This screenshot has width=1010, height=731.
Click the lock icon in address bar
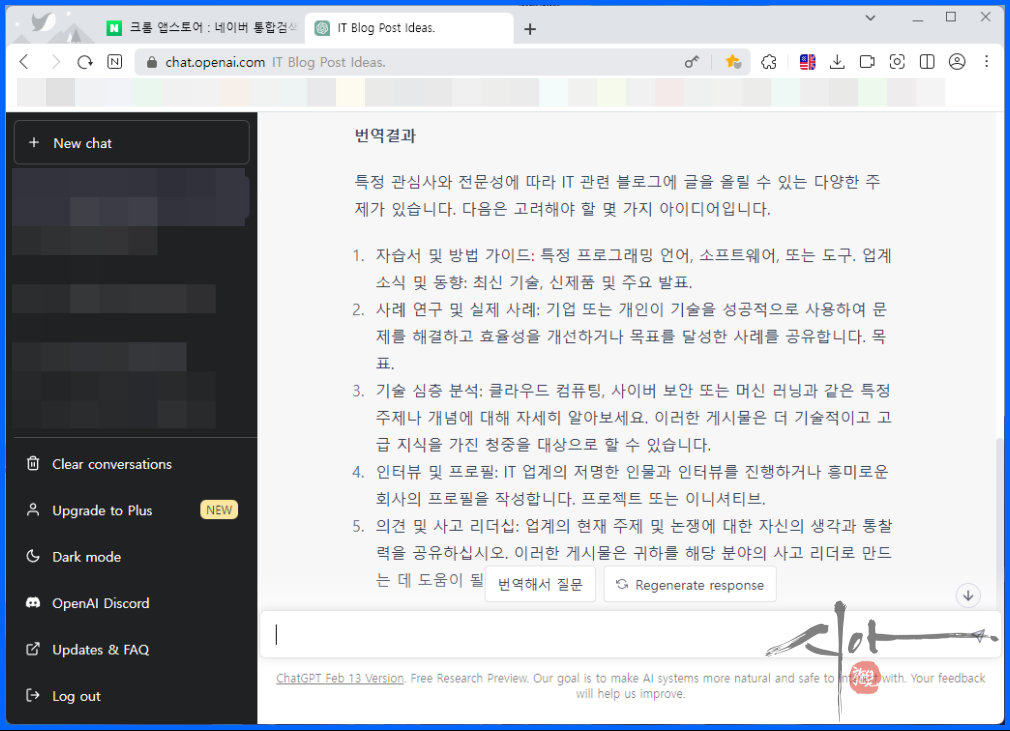point(152,62)
